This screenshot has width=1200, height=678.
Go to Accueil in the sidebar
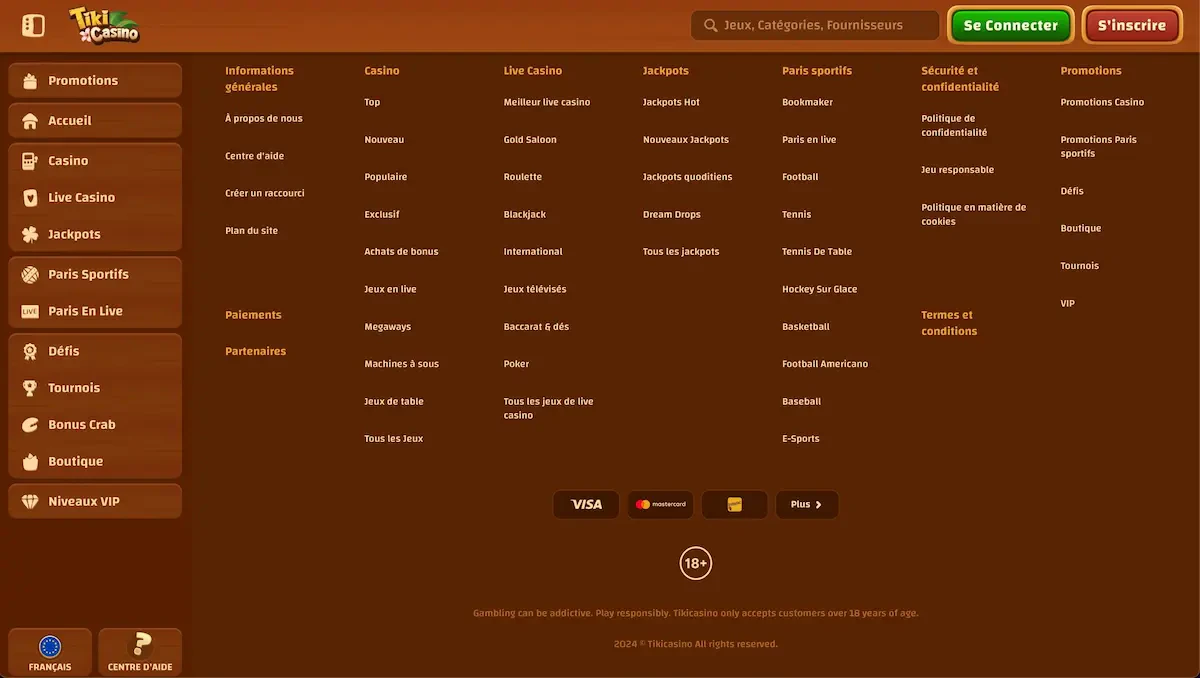(95, 121)
